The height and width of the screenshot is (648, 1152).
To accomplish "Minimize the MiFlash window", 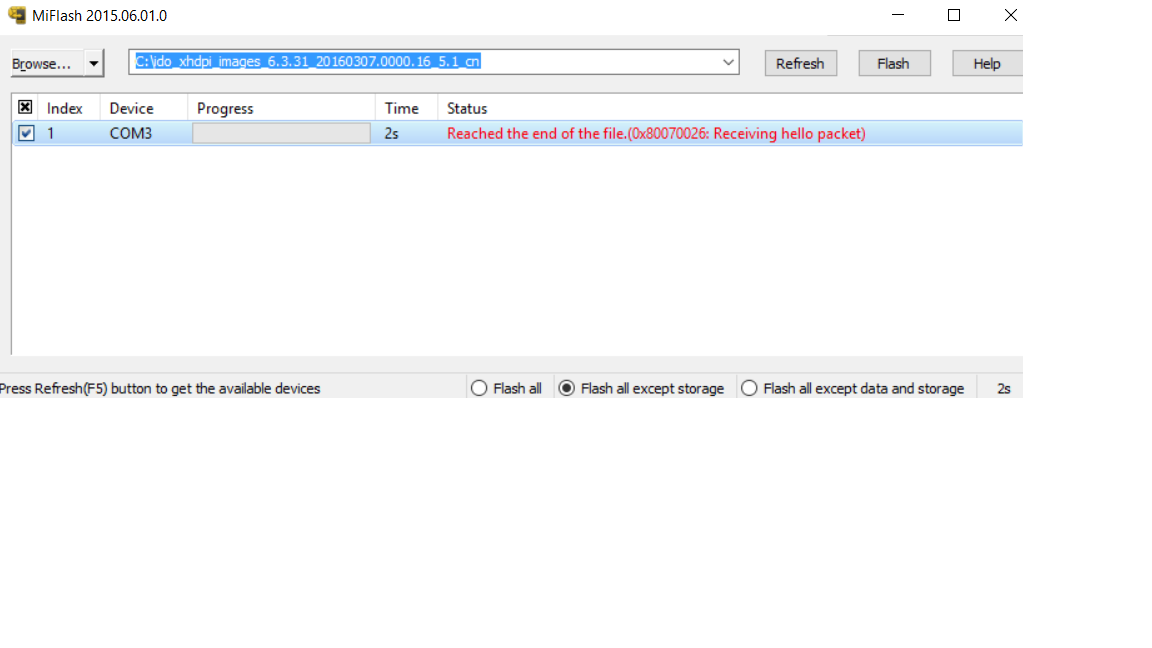I will pos(898,15).
